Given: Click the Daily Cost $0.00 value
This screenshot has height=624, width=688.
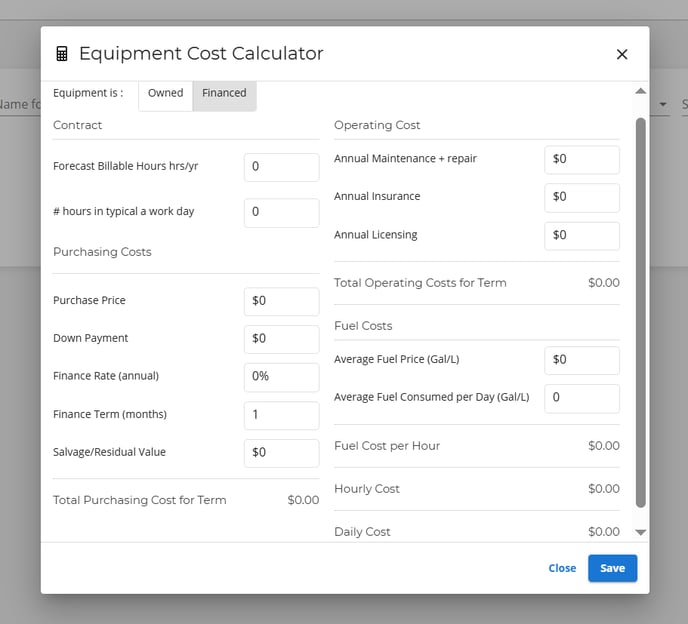Looking at the screenshot, I should [x=604, y=532].
